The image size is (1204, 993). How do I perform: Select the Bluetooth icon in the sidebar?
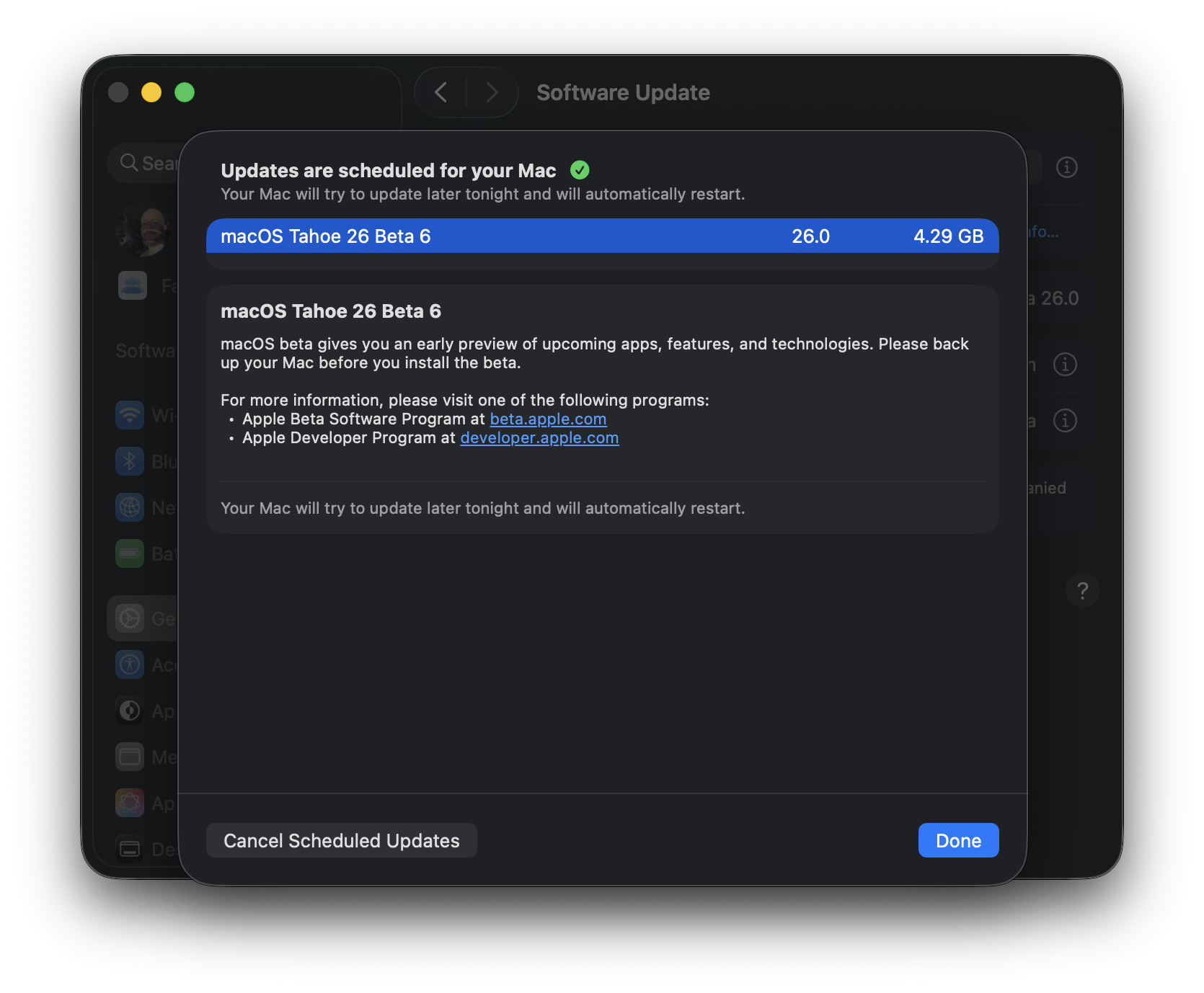click(130, 461)
